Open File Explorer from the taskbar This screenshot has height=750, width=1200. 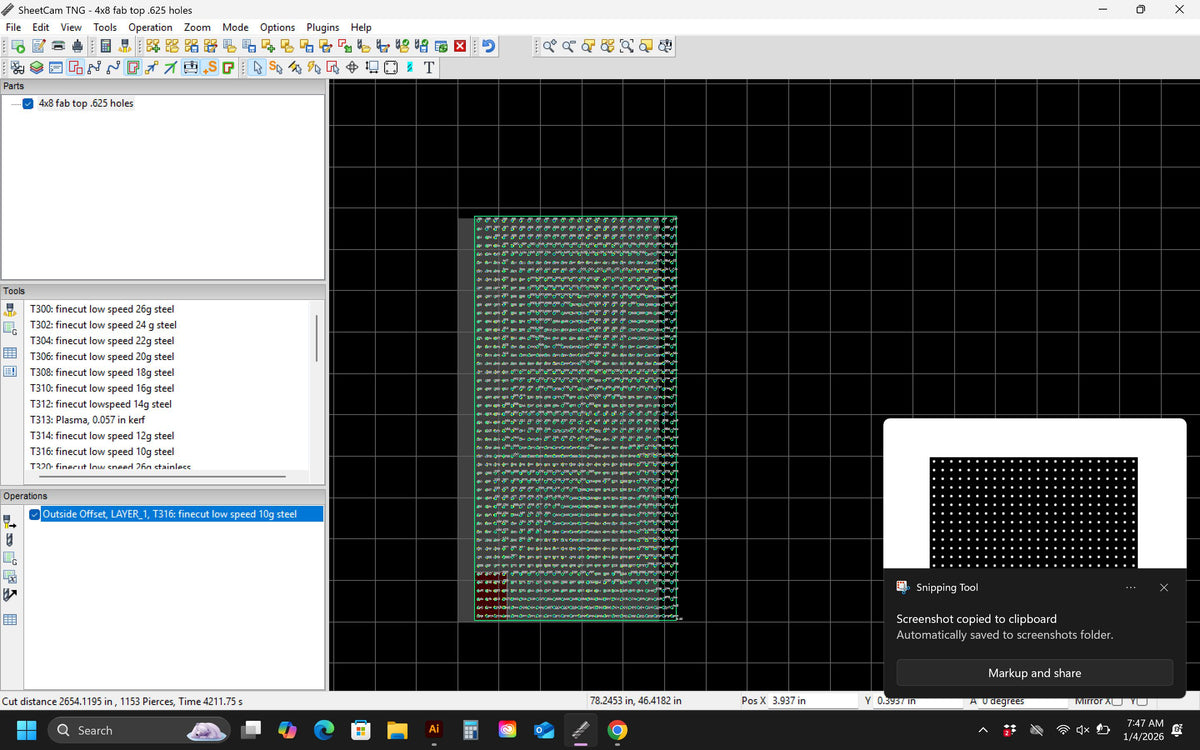pyautogui.click(x=397, y=730)
